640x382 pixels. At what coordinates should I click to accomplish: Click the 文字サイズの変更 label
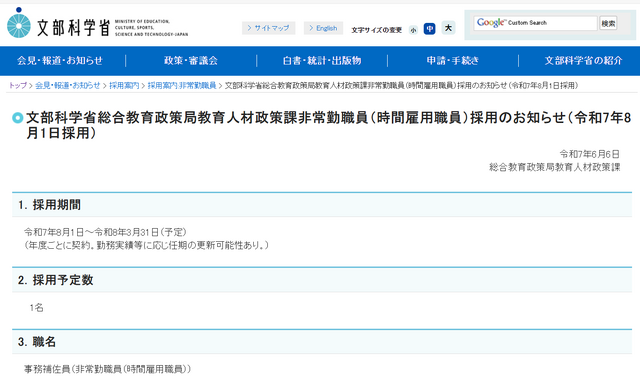pyautogui.click(x=376, y=30)
